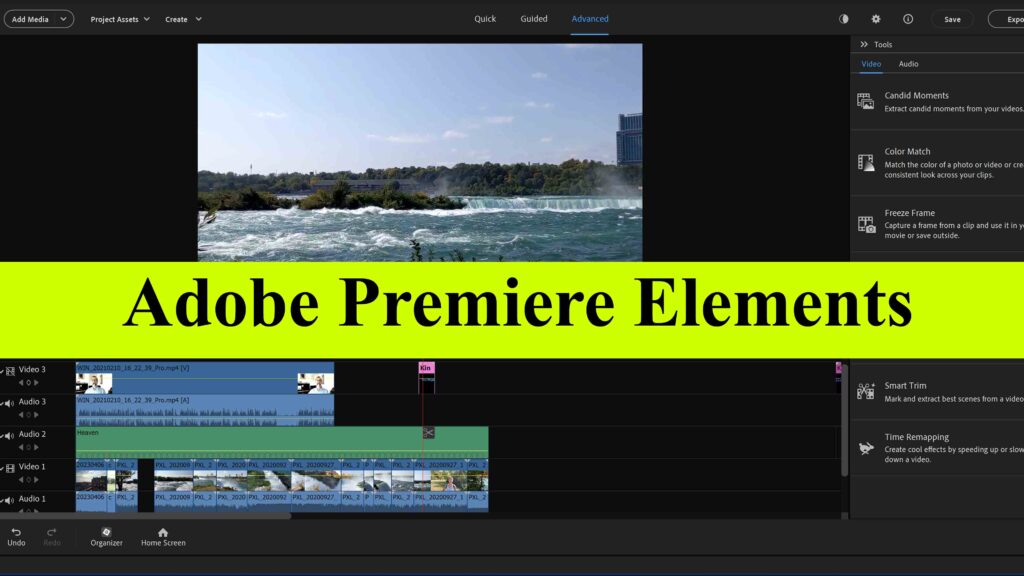Go to Home Screen icon
Viewport: 1024px width, 576px height.
point(163,532)
